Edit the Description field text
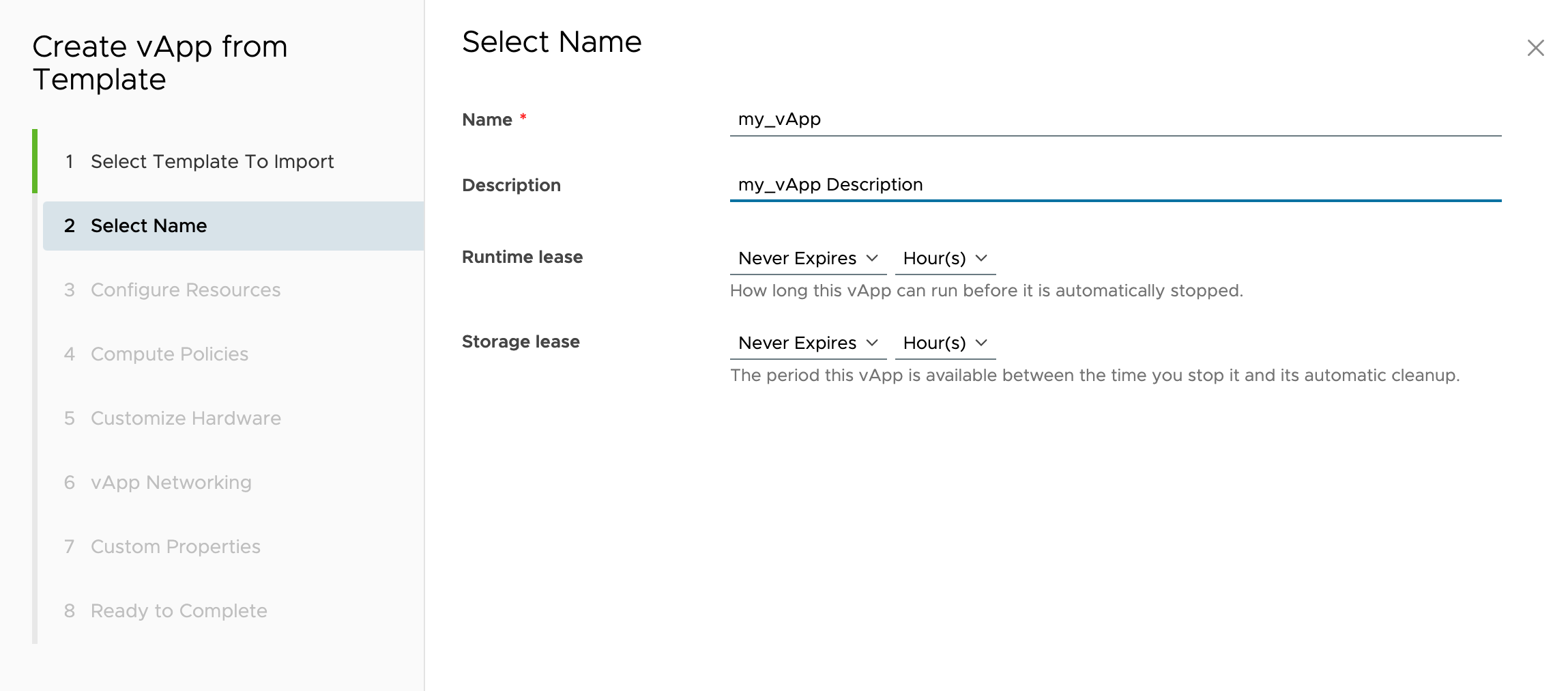The height and width of the screenshot is (691, 1568). click(1116, 185)
